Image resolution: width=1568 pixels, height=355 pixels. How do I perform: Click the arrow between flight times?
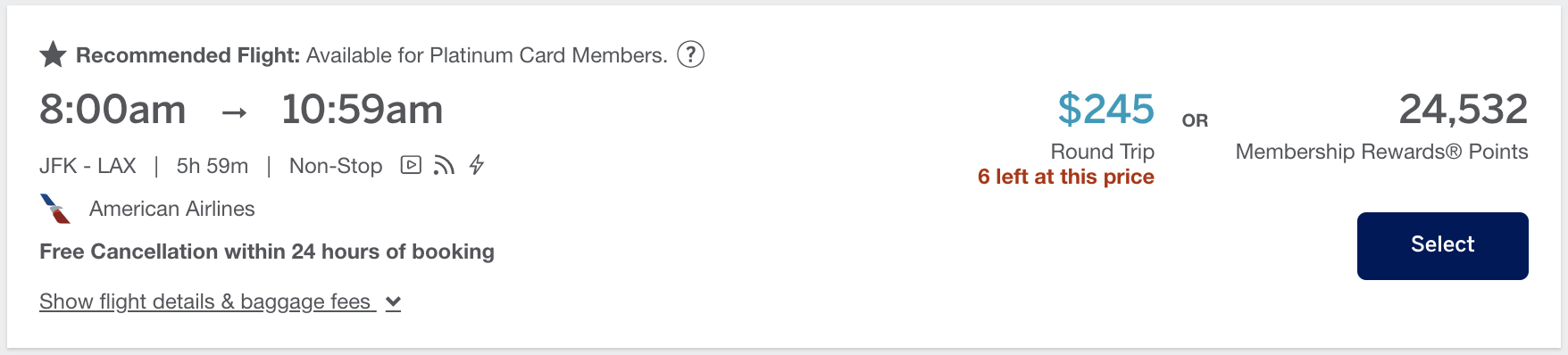[x=234, y=112]
